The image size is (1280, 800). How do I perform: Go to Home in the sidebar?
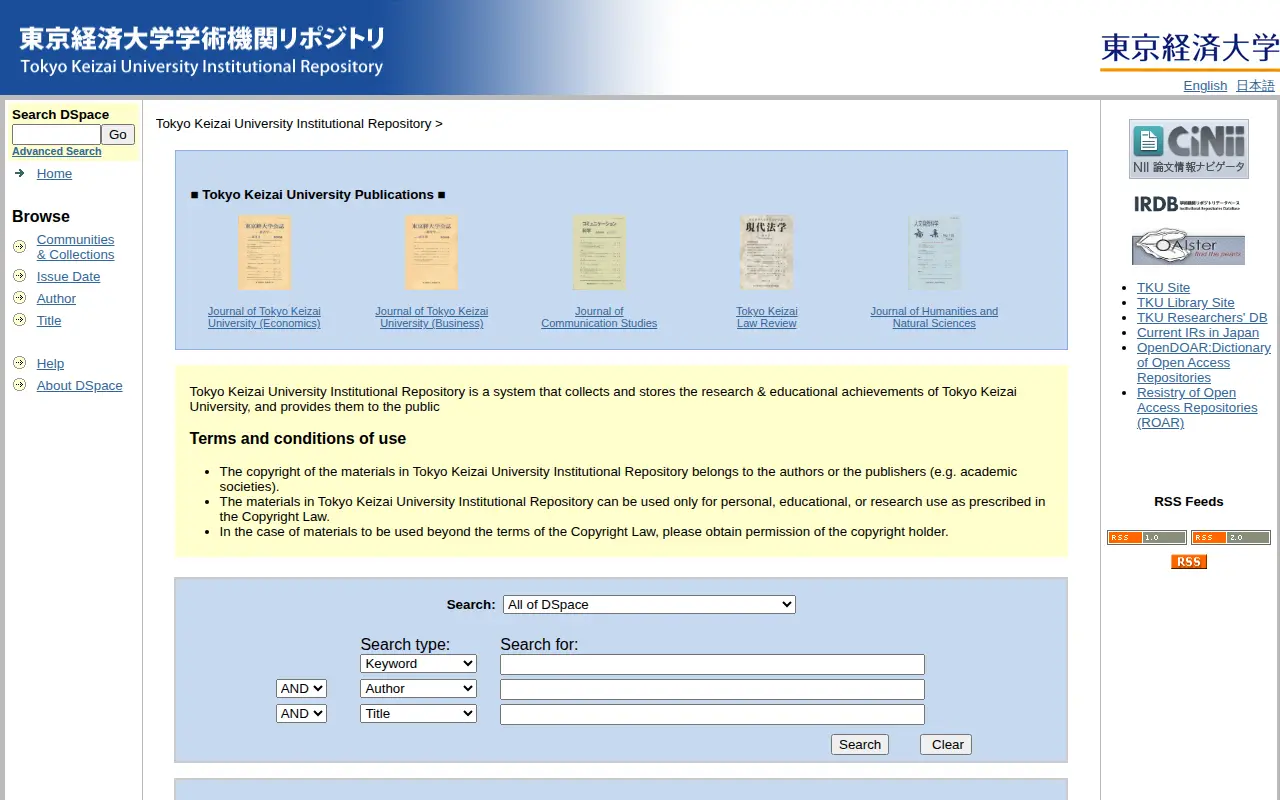(x=54, y=173)
